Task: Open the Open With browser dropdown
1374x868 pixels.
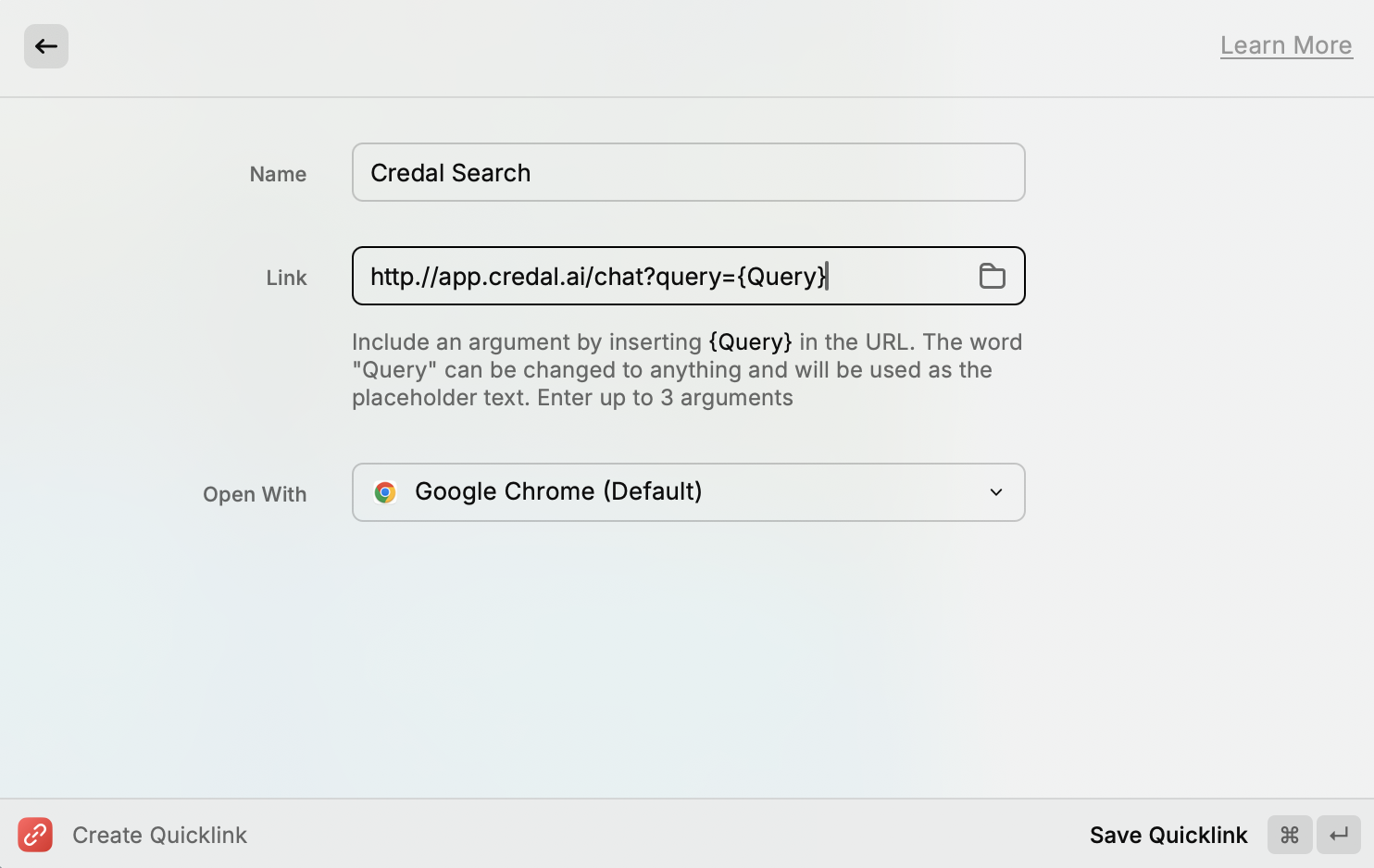Action: pos(688,492)
